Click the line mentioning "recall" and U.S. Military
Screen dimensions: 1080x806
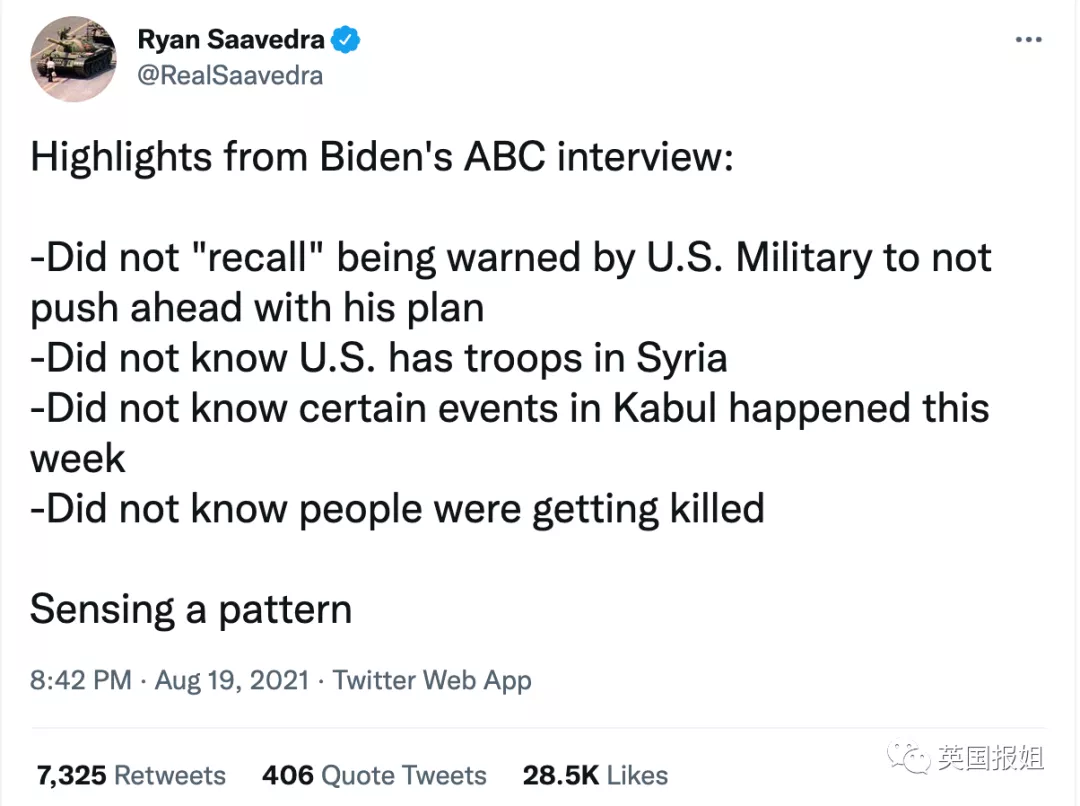coord(511,258)
